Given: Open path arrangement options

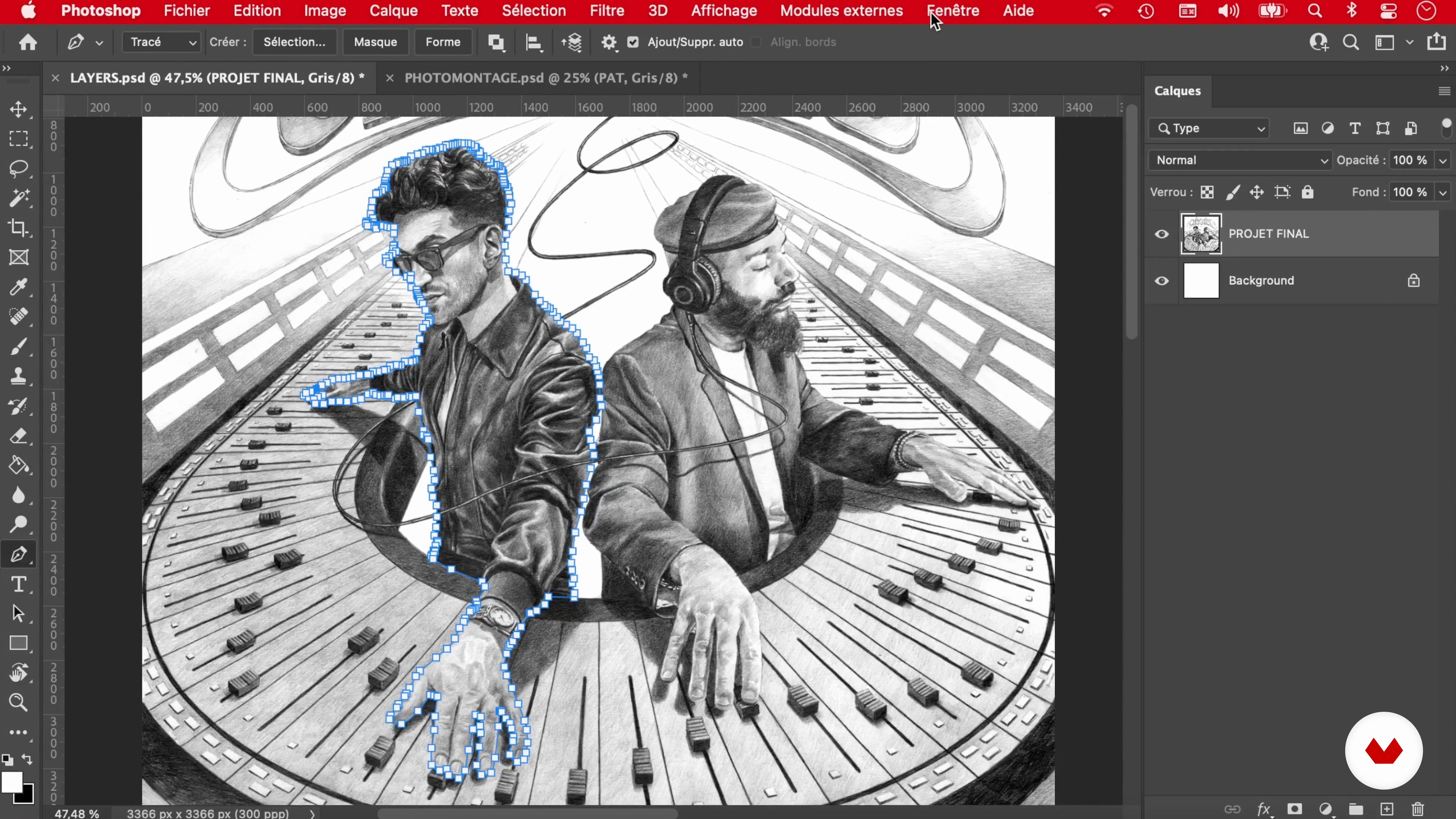Looking at the screenshot, I should (x=571, y=42).
